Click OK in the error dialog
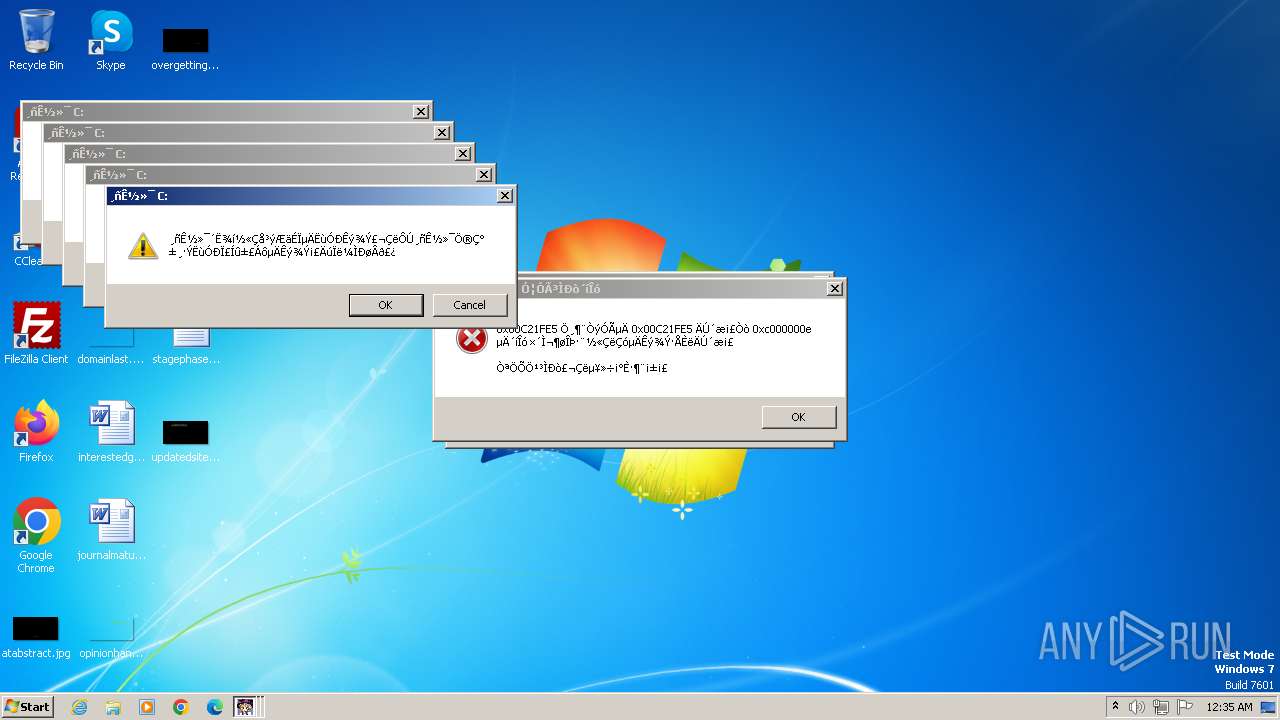 [798, 417]
